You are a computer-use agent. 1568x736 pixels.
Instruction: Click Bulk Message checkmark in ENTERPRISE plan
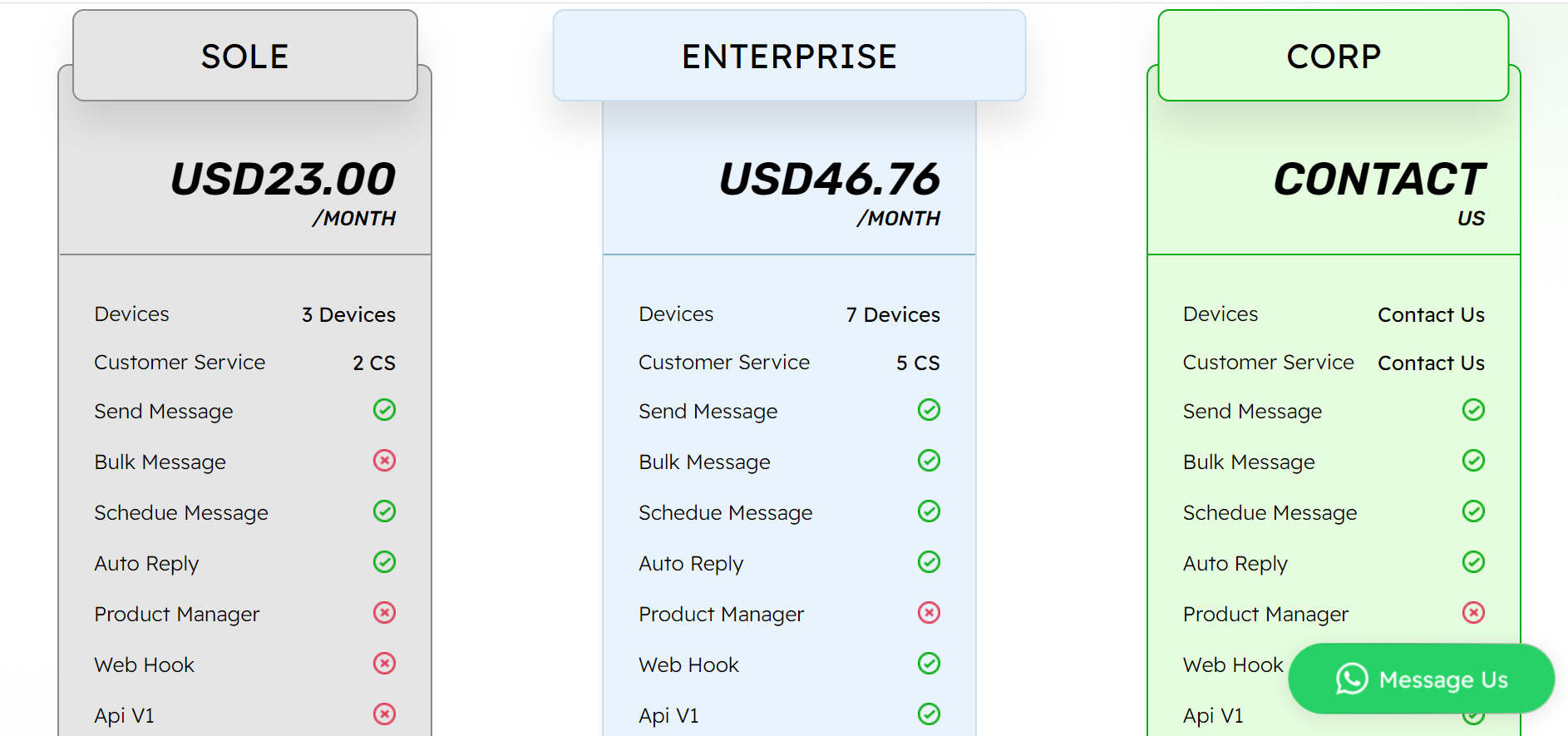(929, 461)
